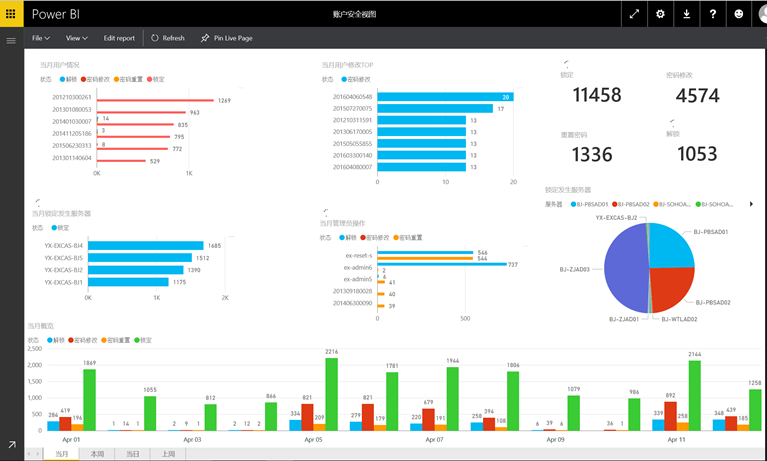Open the app launcher waffle icon
Screen dimensions: 767x461
click(12, 14)
